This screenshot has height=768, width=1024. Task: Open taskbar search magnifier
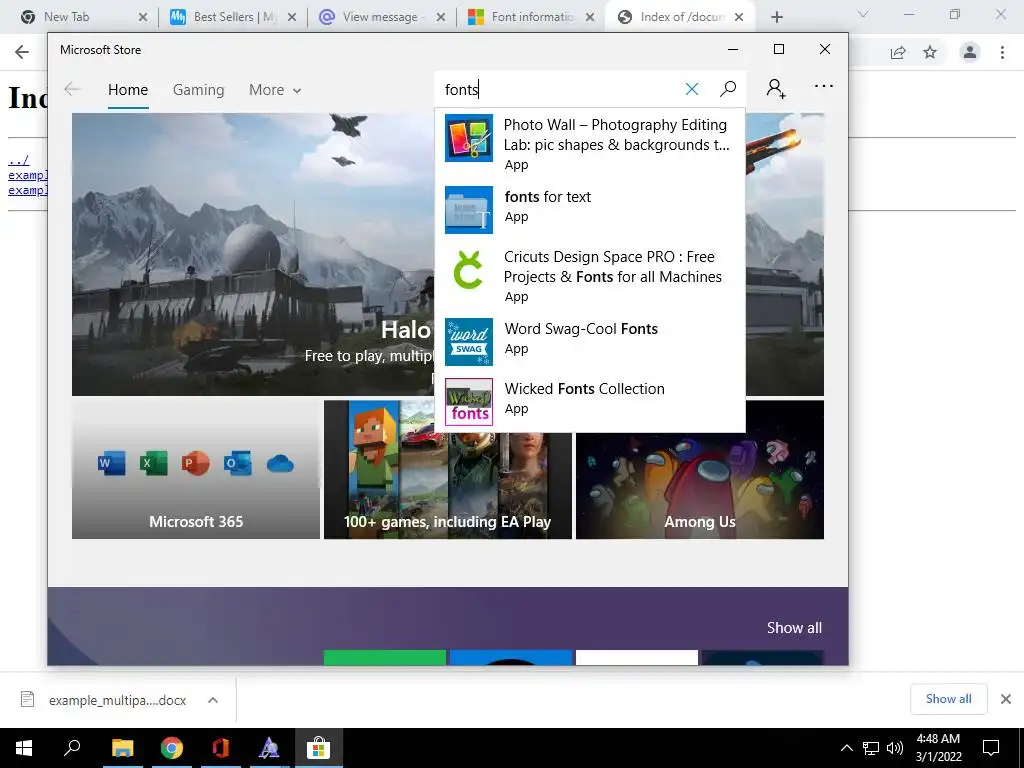pyautogui.click(x=72, y=748)
